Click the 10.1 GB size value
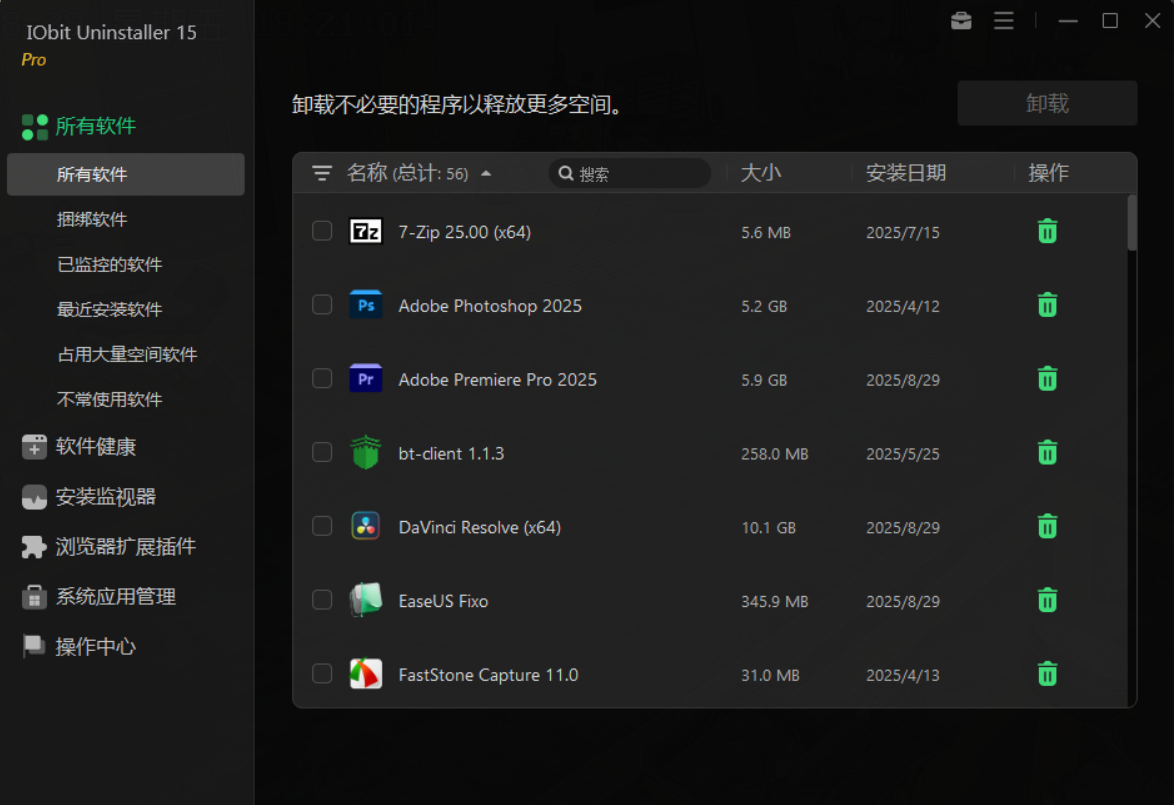Image resolution: width=1174 pixels, height=805 pixels. (x=768, y=528)
